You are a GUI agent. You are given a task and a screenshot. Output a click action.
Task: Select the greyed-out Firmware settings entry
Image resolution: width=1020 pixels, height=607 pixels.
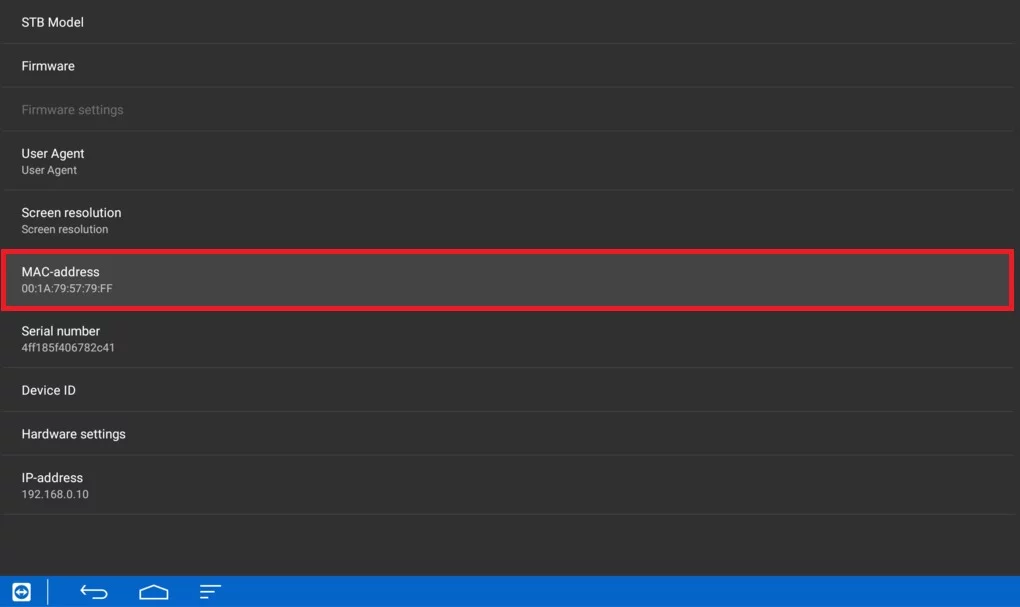[x=507, y=109]
